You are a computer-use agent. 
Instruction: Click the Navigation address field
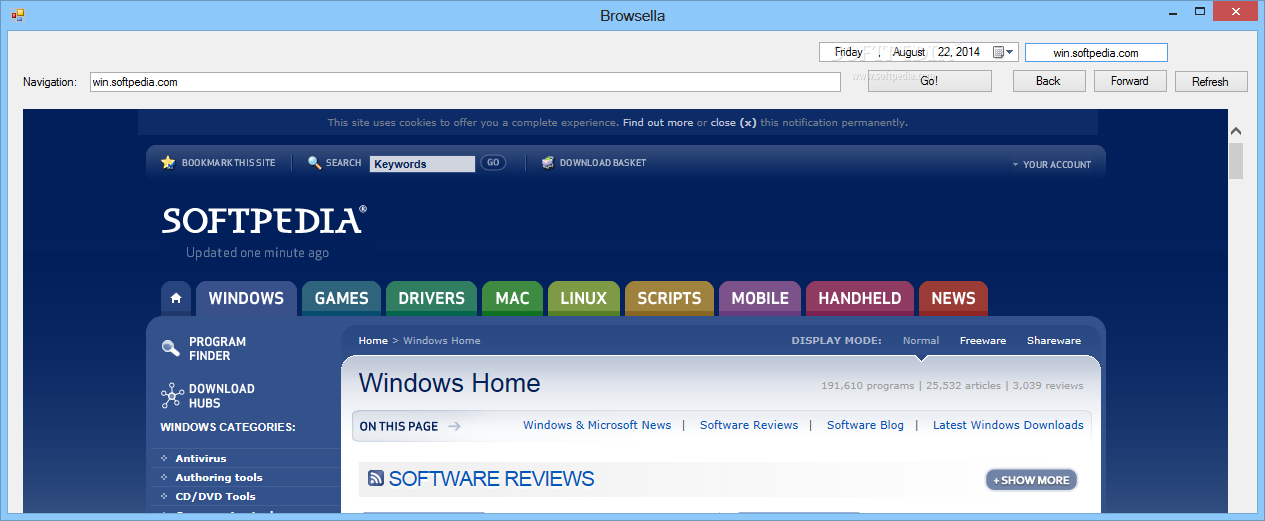coord(465,82)
